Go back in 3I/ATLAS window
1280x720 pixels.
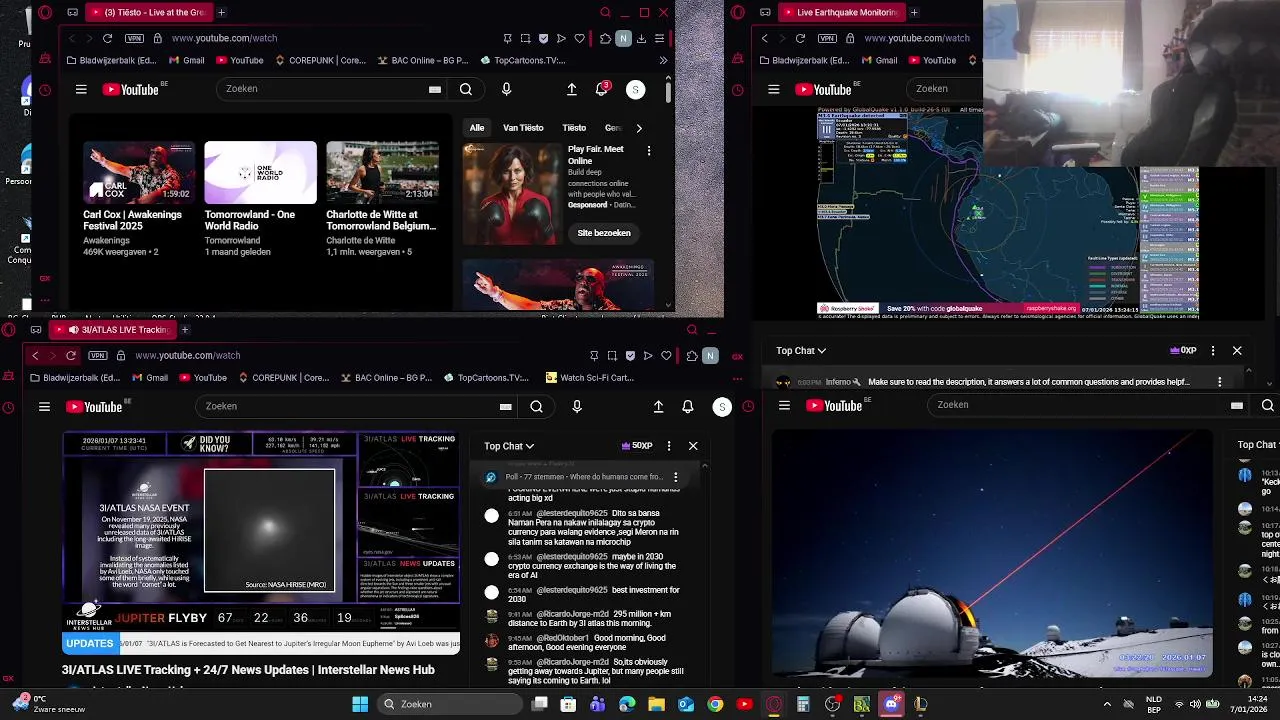36,355
